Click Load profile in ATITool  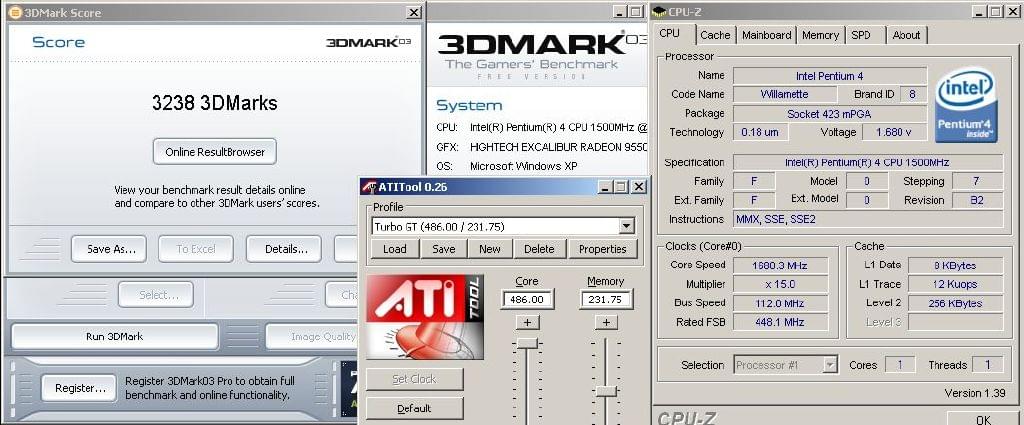point(394,249)
